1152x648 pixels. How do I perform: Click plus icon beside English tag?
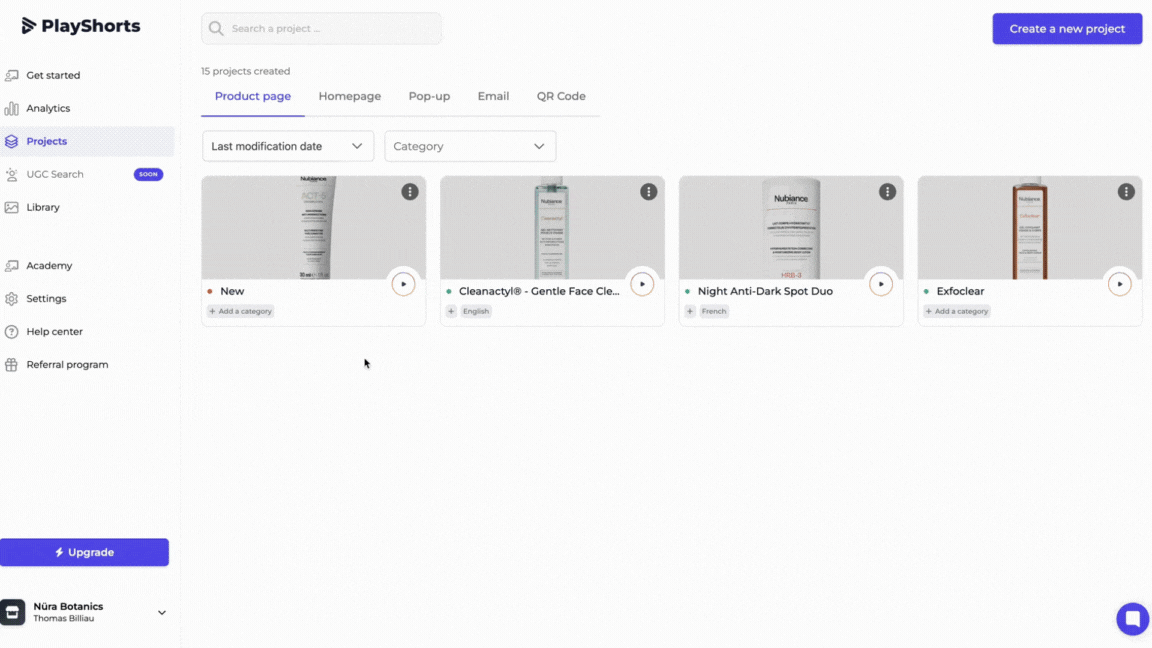[451, 312]
